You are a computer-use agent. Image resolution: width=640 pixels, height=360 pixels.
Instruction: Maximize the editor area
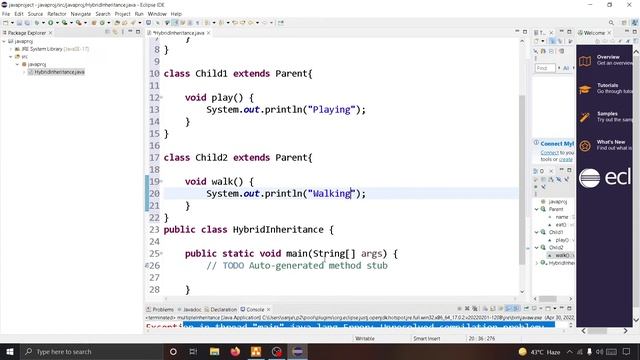(525, 32)
